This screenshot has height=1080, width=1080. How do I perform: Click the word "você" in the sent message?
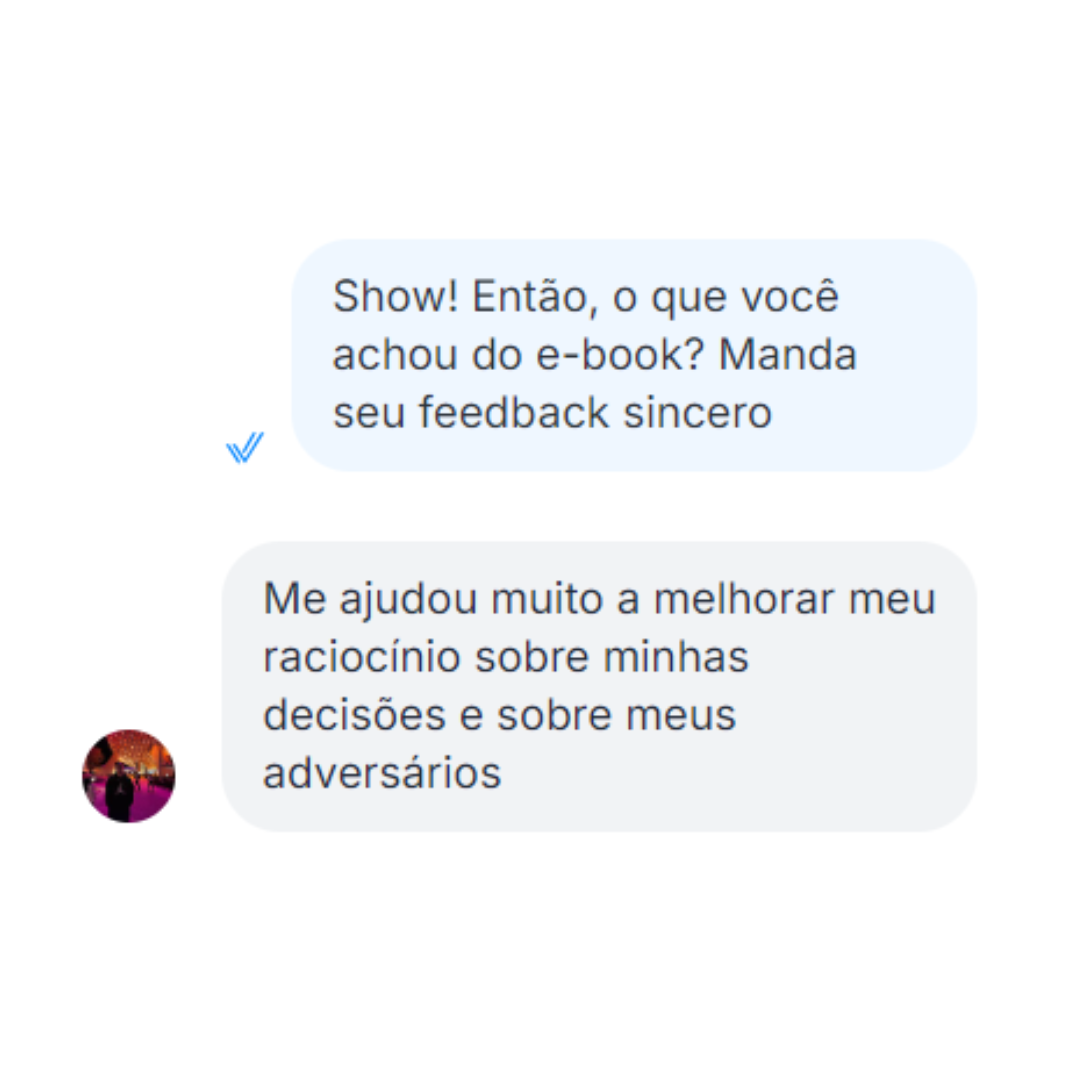pos(790,296)
